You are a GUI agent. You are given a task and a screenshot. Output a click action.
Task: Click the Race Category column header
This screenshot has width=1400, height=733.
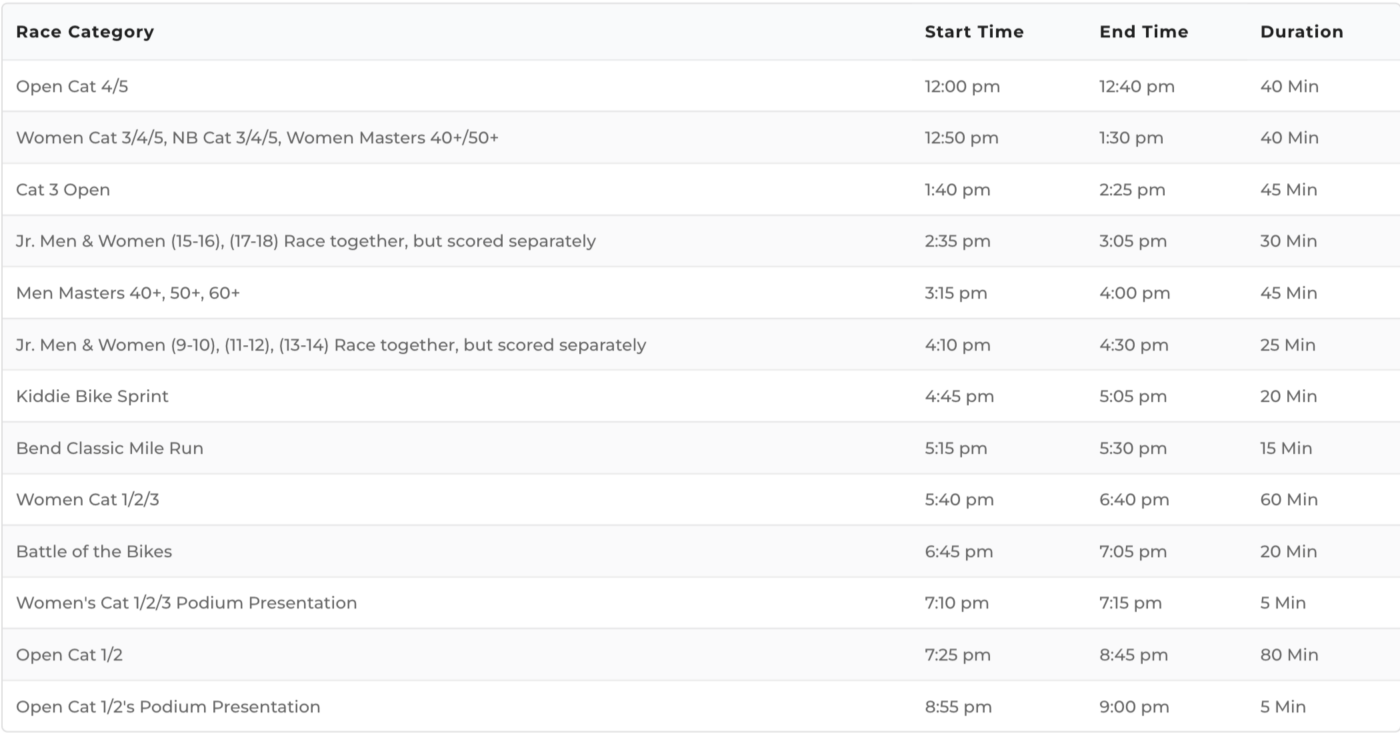85,32
